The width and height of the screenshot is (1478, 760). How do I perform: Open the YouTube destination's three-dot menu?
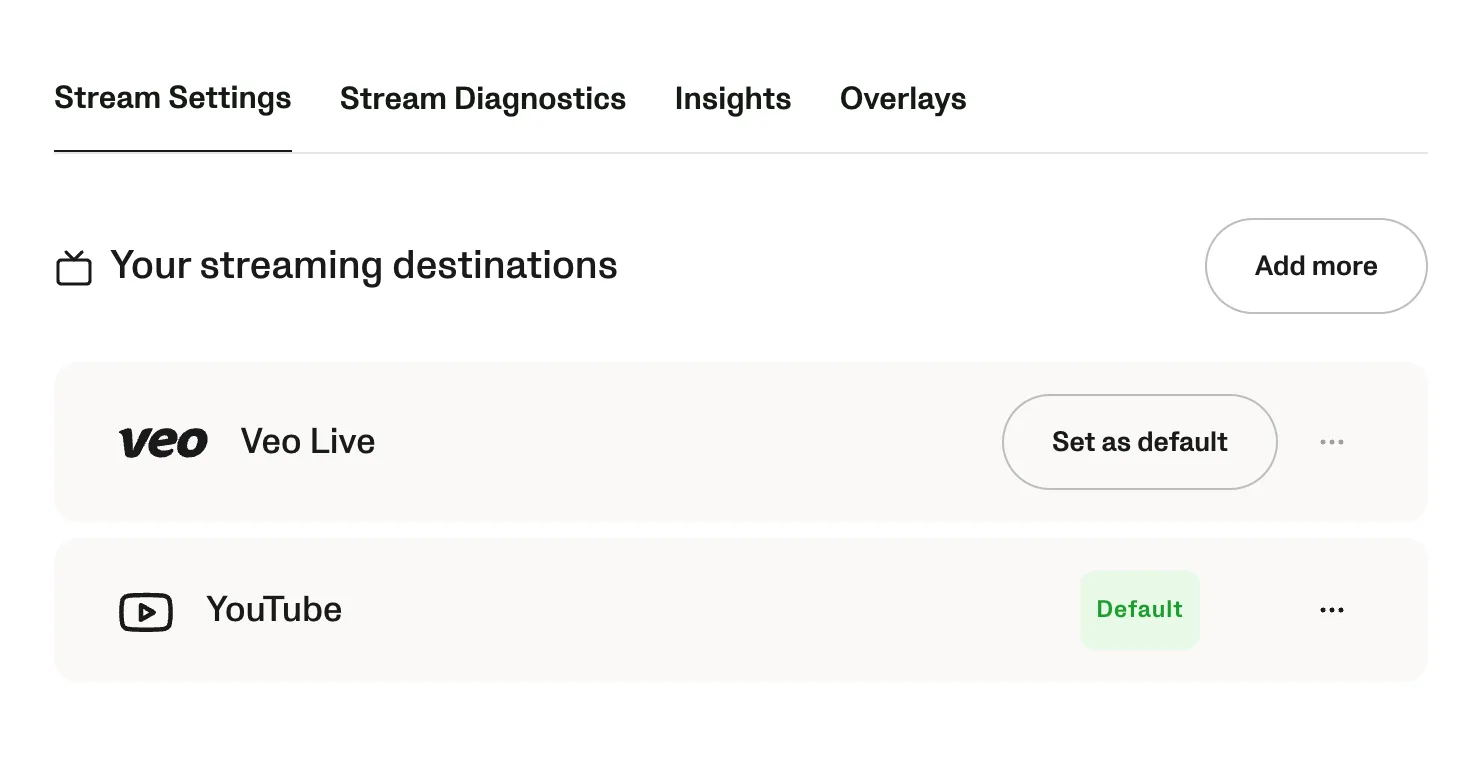1331,610
